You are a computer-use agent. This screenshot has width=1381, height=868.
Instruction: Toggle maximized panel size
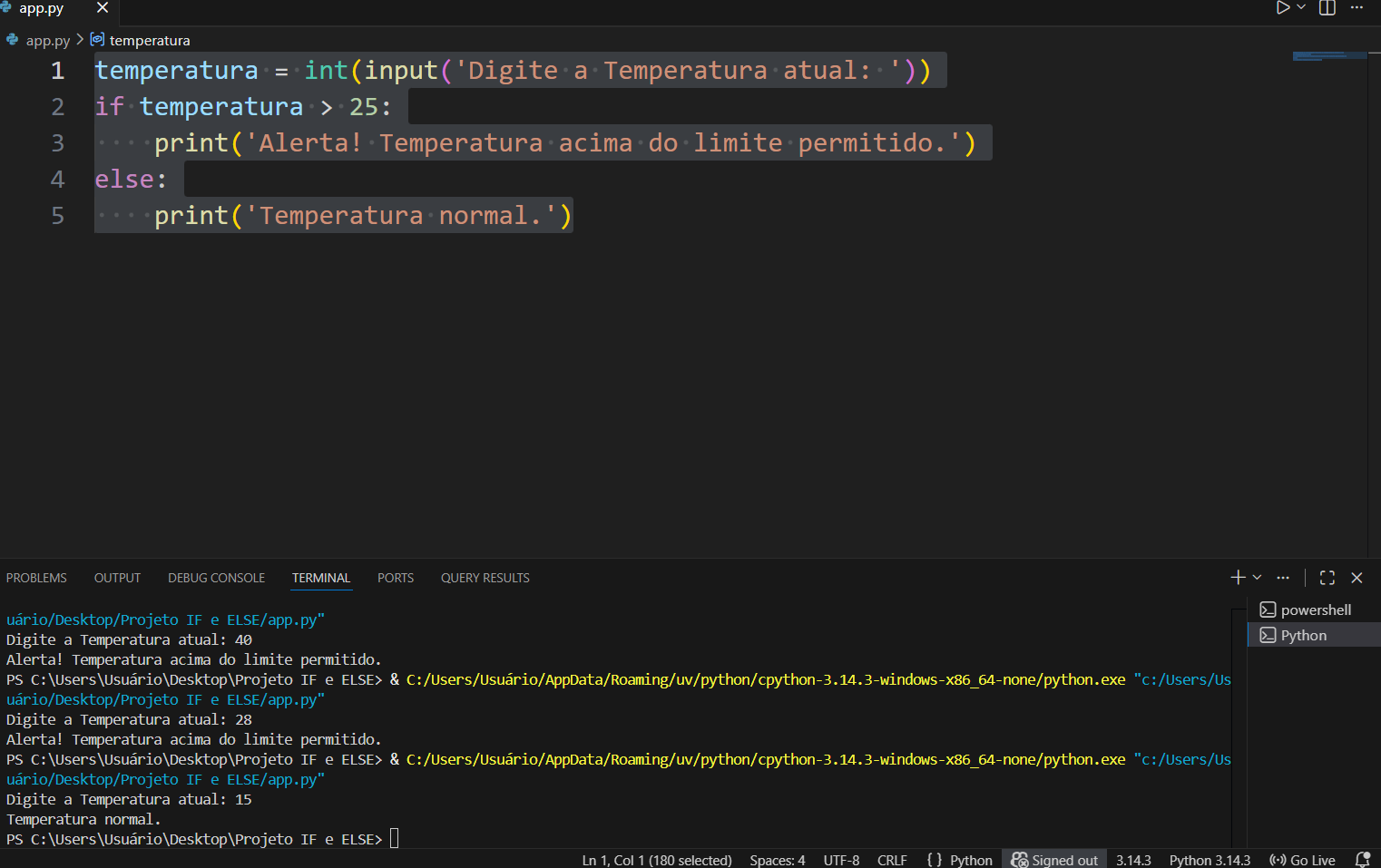click(x=1327, y=578)
